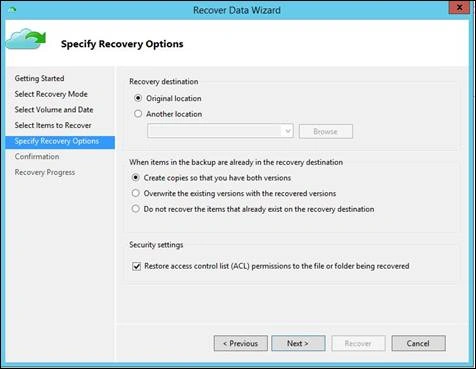Proceed with the Next button
This screenshot has width=476, height=369.
(298, 343)
